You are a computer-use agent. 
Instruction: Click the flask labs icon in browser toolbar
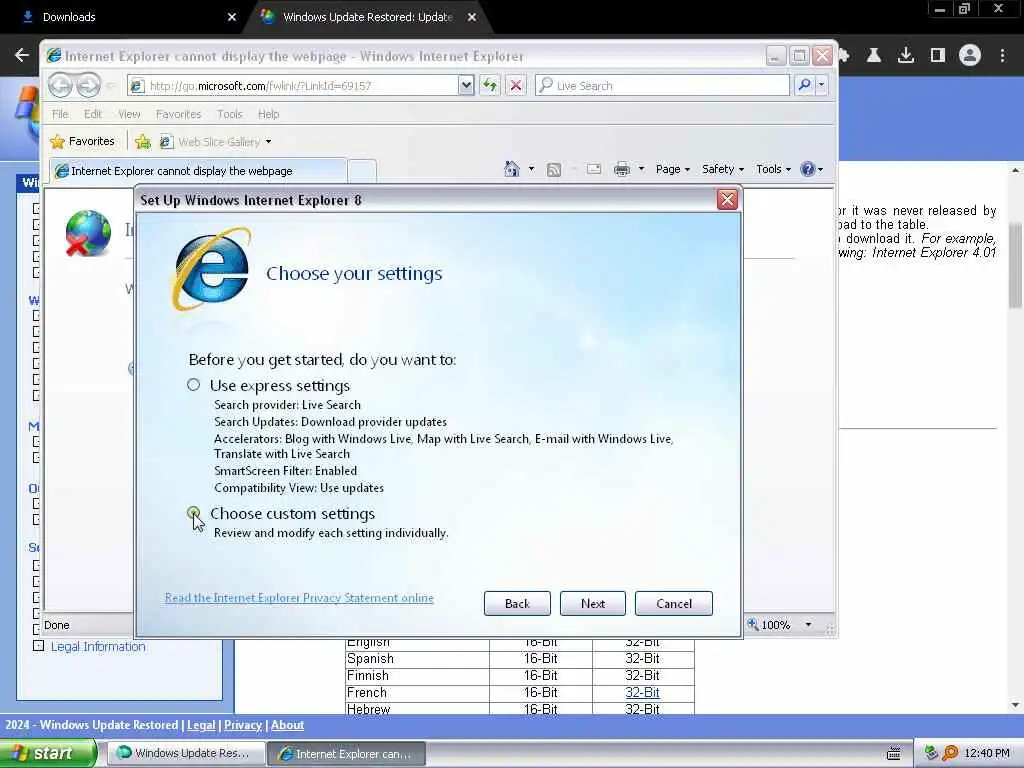tap(874, 56)
